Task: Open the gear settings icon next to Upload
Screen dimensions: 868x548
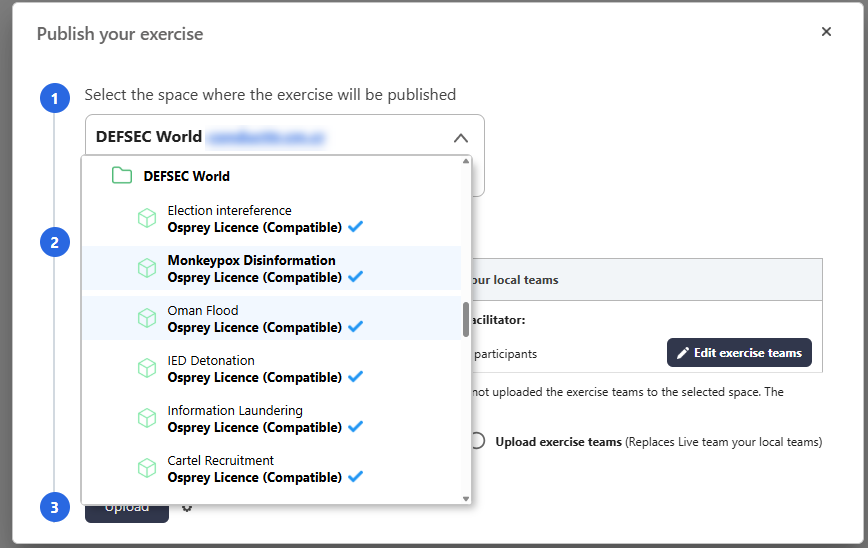Action: click(x=187, y=507)
